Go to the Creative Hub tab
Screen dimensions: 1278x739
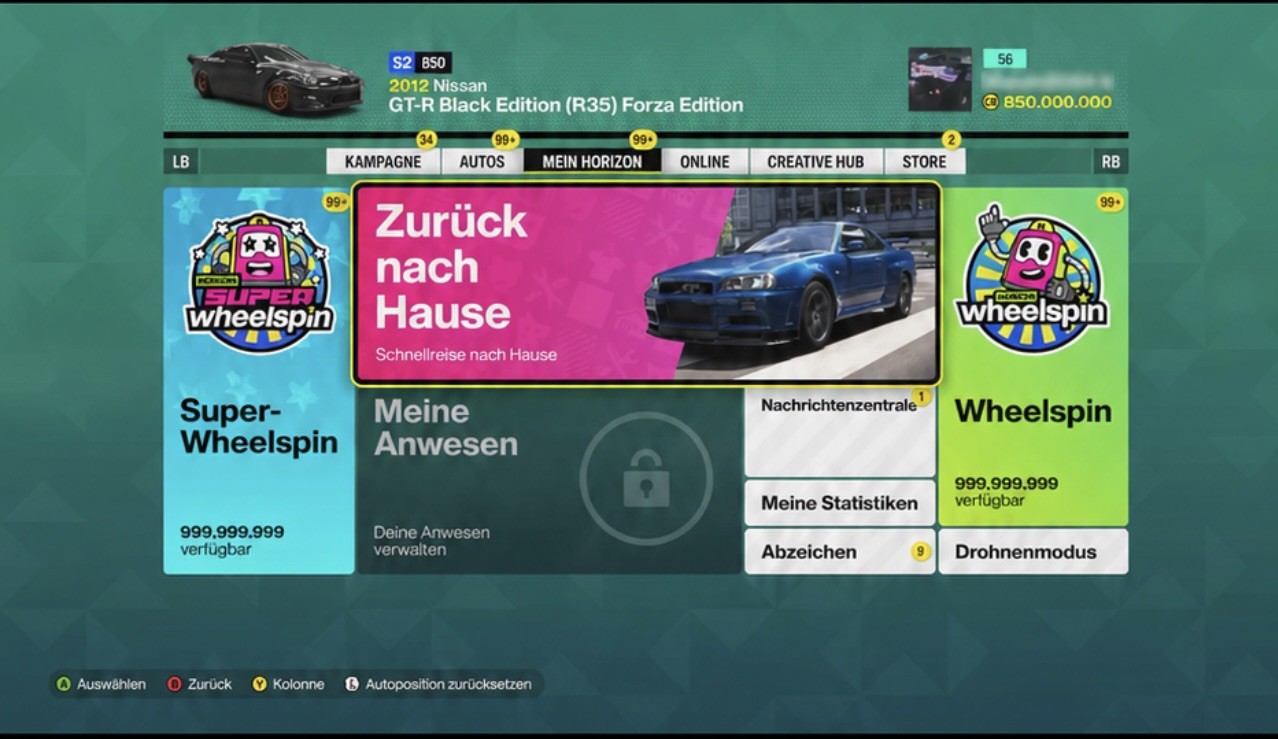click(815, 161)
